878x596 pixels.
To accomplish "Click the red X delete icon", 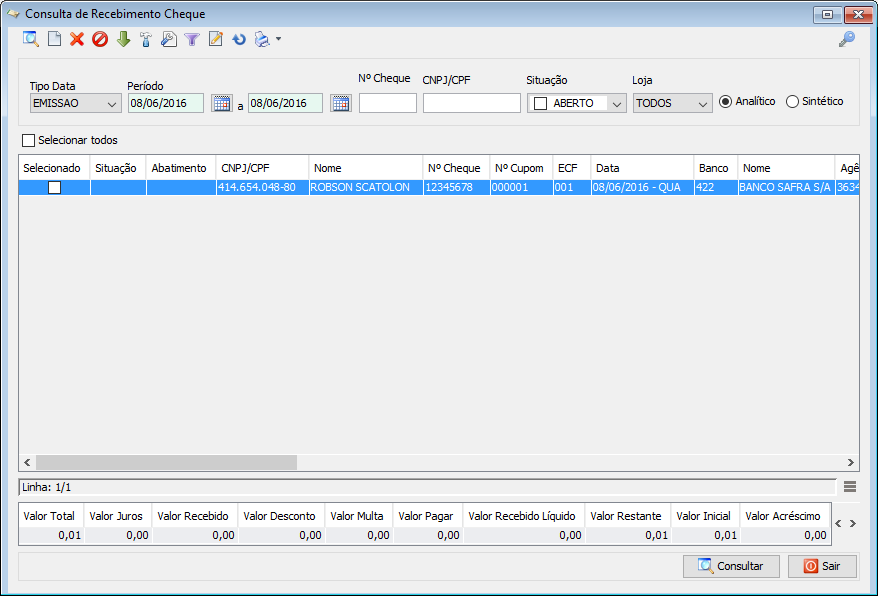I will (x=77, y=39).
